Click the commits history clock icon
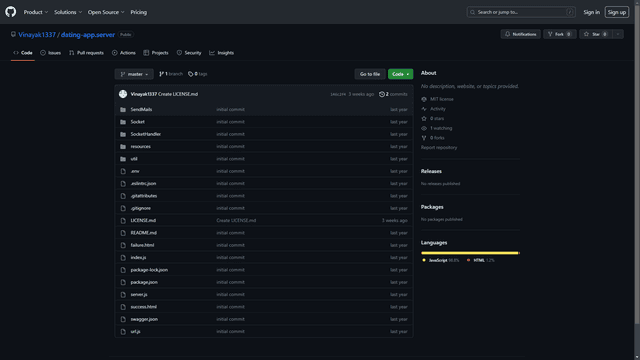The width and height of the screenshot is (640, 360). click(x=382, y=94)
